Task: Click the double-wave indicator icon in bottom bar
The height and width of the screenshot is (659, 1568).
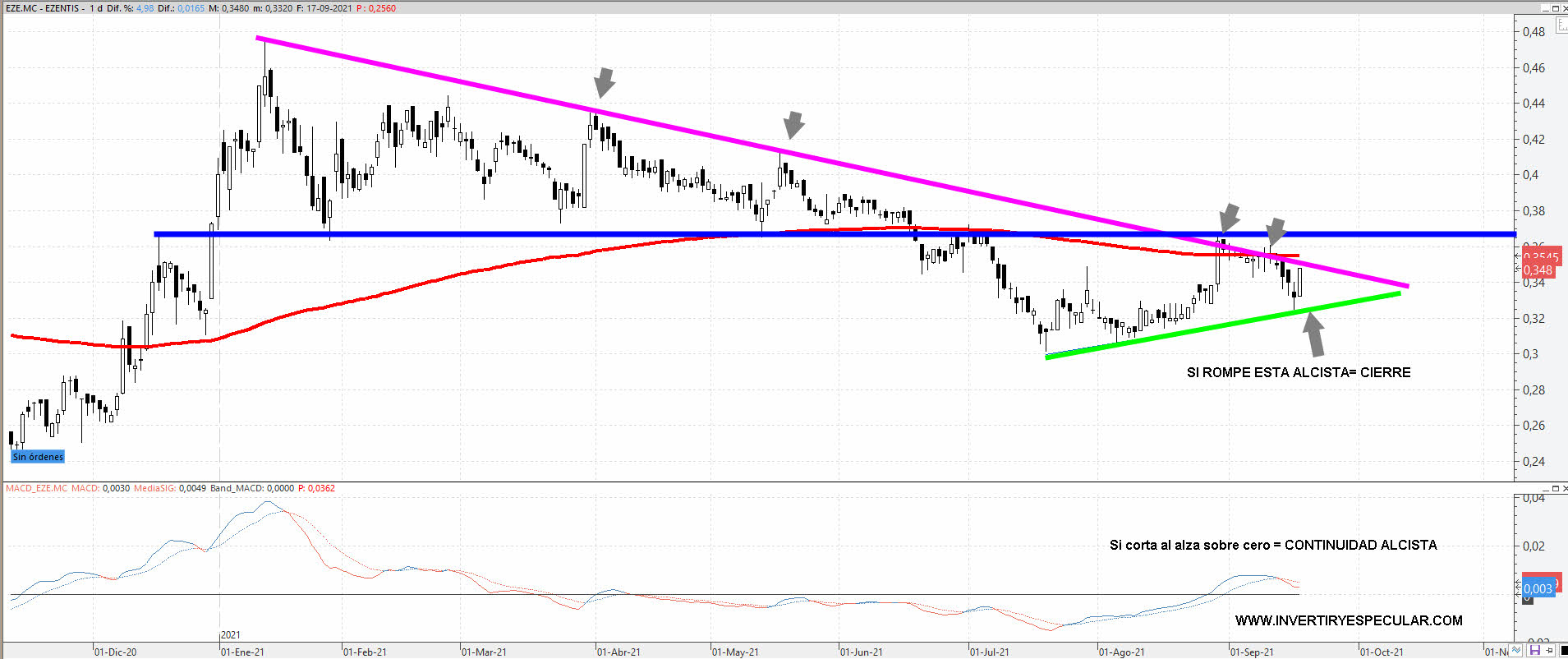Action: 1516,652
